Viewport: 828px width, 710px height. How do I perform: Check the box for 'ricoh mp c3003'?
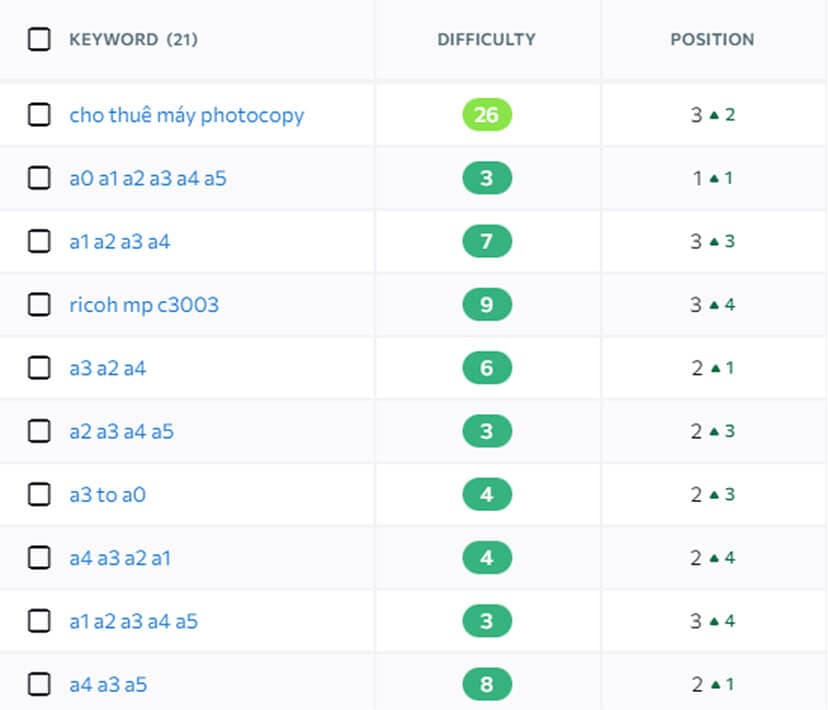point(39,305)
